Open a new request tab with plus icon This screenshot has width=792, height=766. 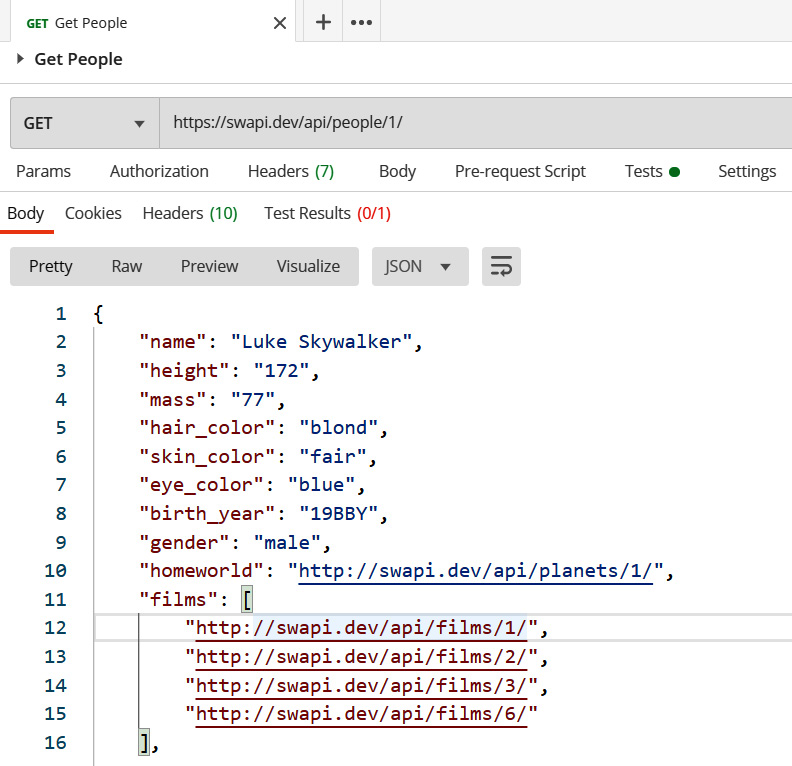point(323,22)
